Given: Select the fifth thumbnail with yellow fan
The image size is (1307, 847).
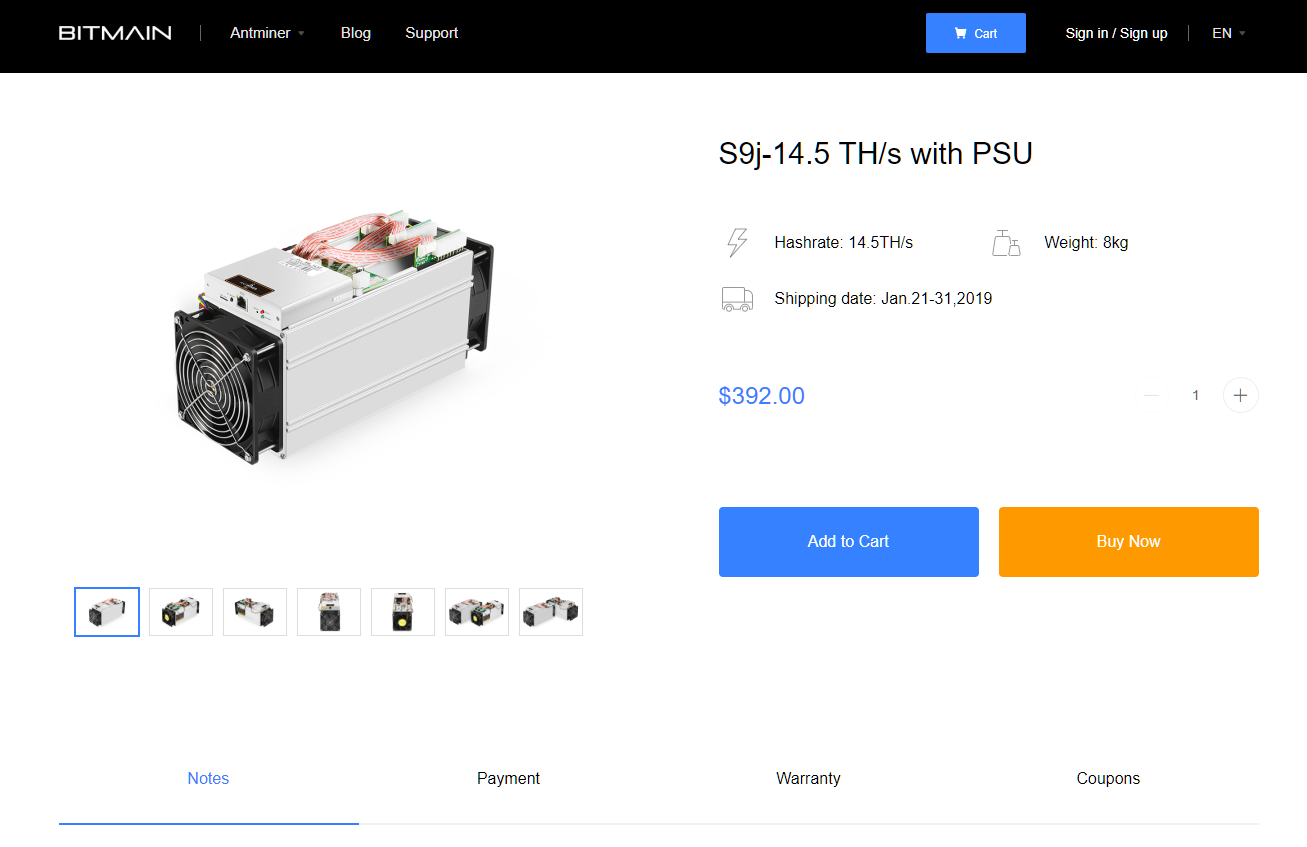Looking at the screenshot, I should (403, 612).
